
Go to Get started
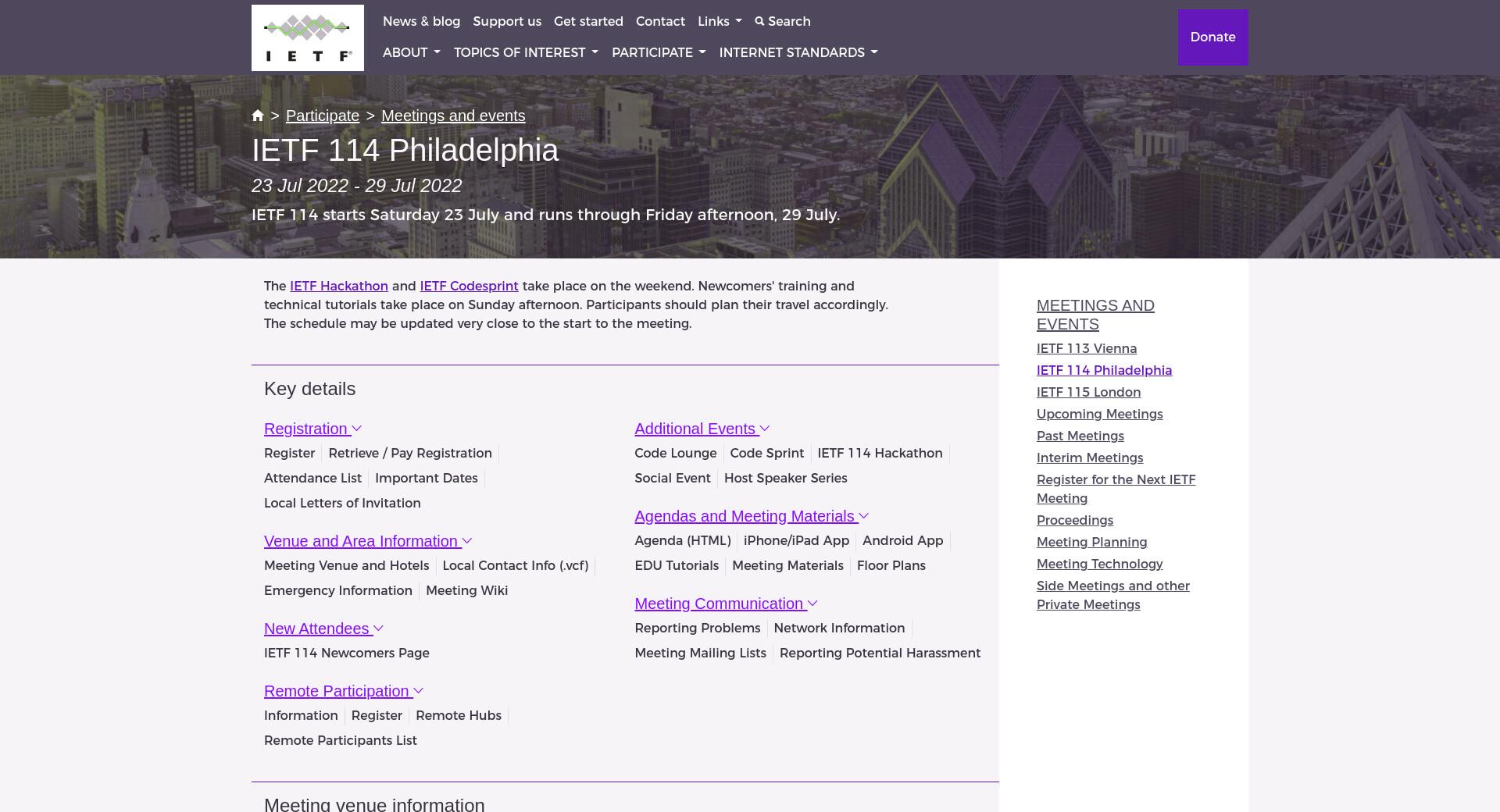click(x=588, y=21)
